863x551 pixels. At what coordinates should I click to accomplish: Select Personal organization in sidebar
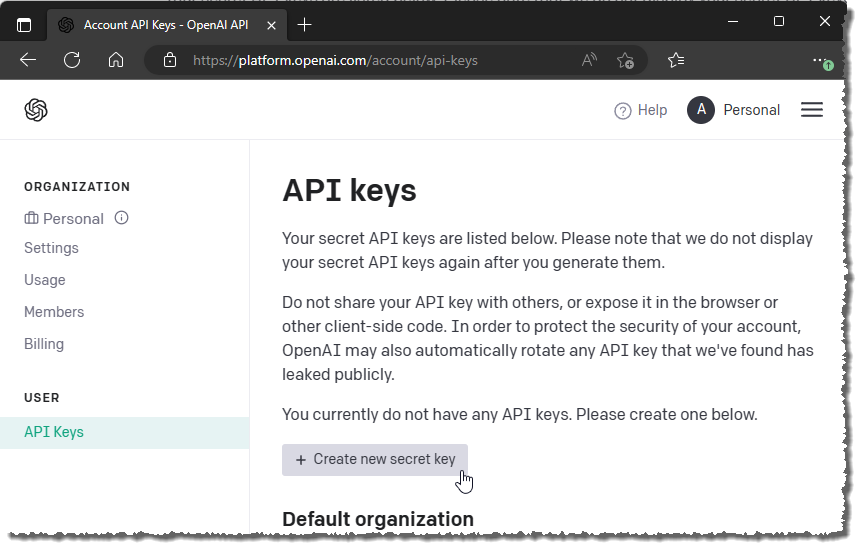[x=73, y=219]
